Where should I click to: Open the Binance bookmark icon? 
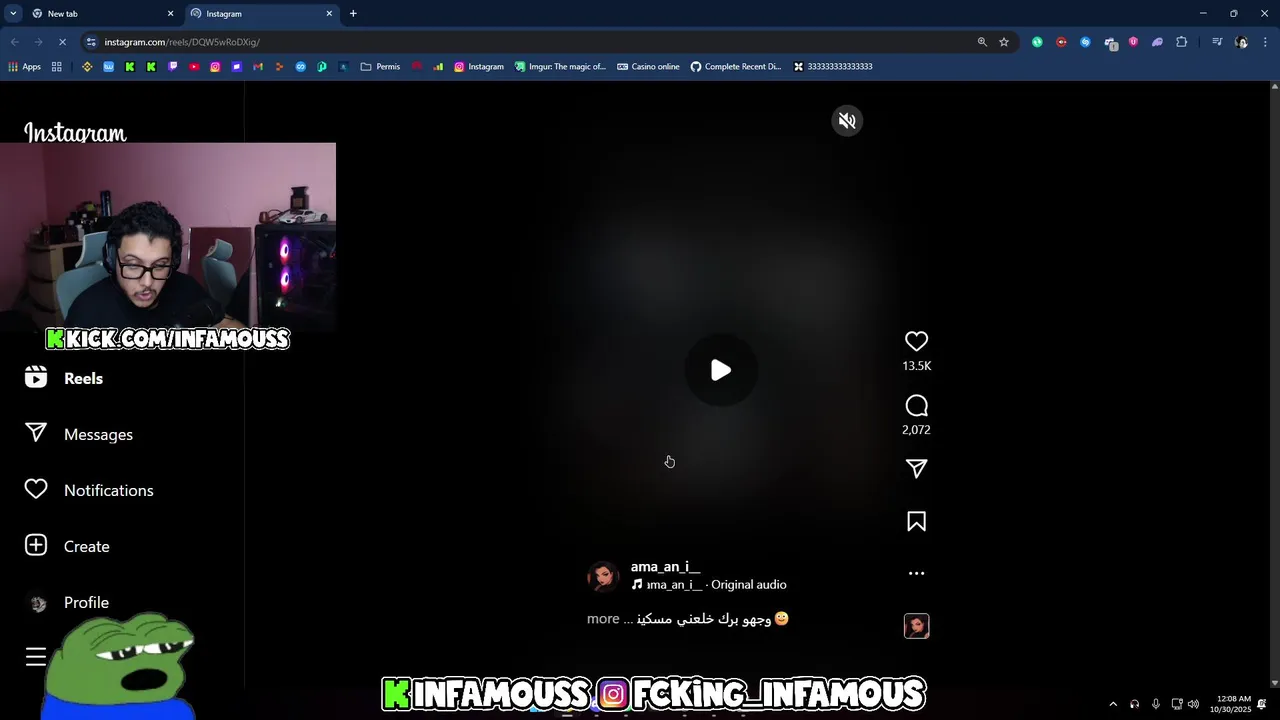pyautogui.click(x=87, y=67)
